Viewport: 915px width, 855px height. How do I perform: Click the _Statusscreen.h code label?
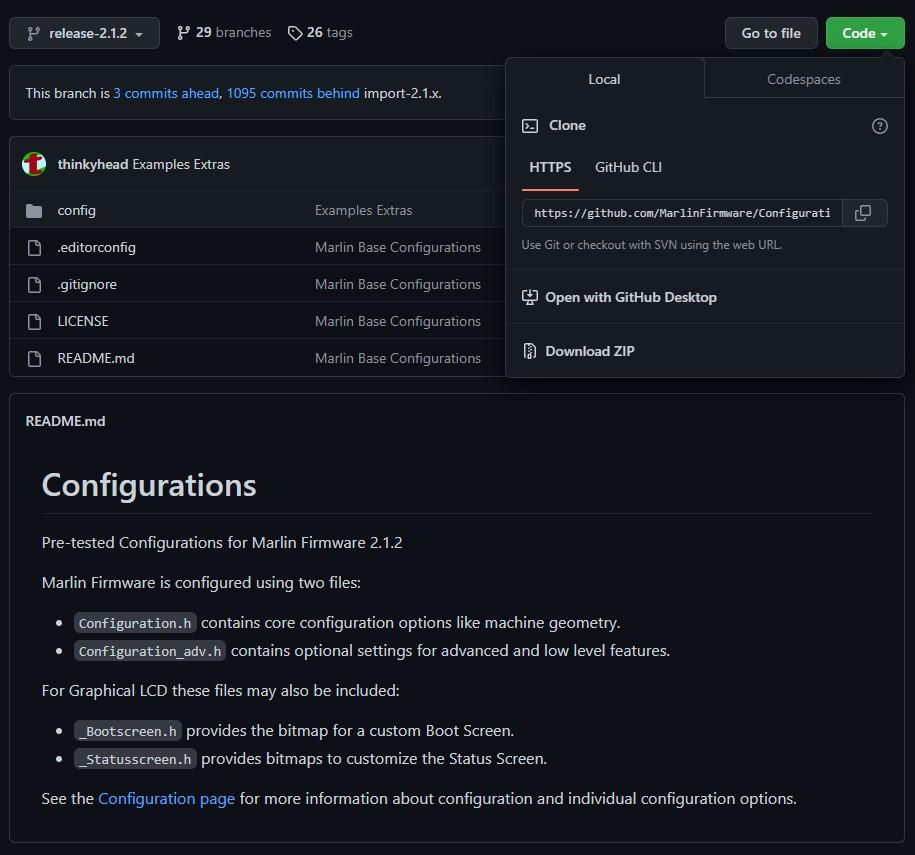[135, 759]
